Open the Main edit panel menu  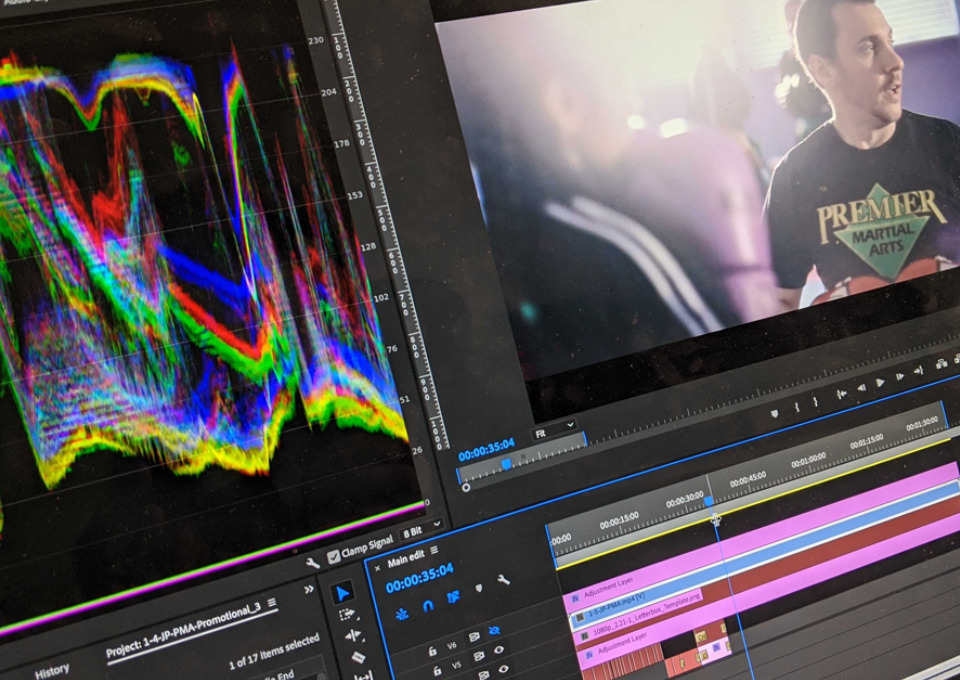tap(433, 550)
